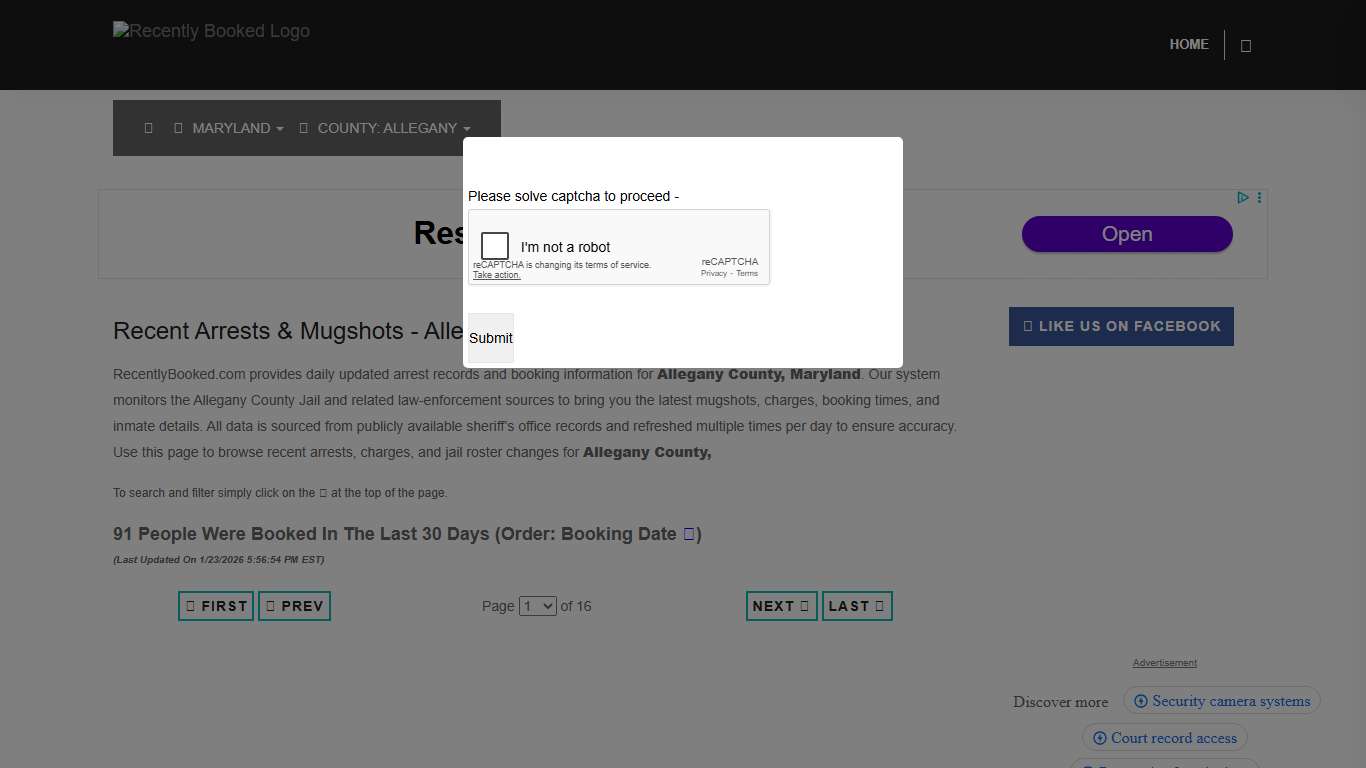Follow the reCAPTCHA "Take action" link
1366x768 pixels.
(x=497, y=275)
